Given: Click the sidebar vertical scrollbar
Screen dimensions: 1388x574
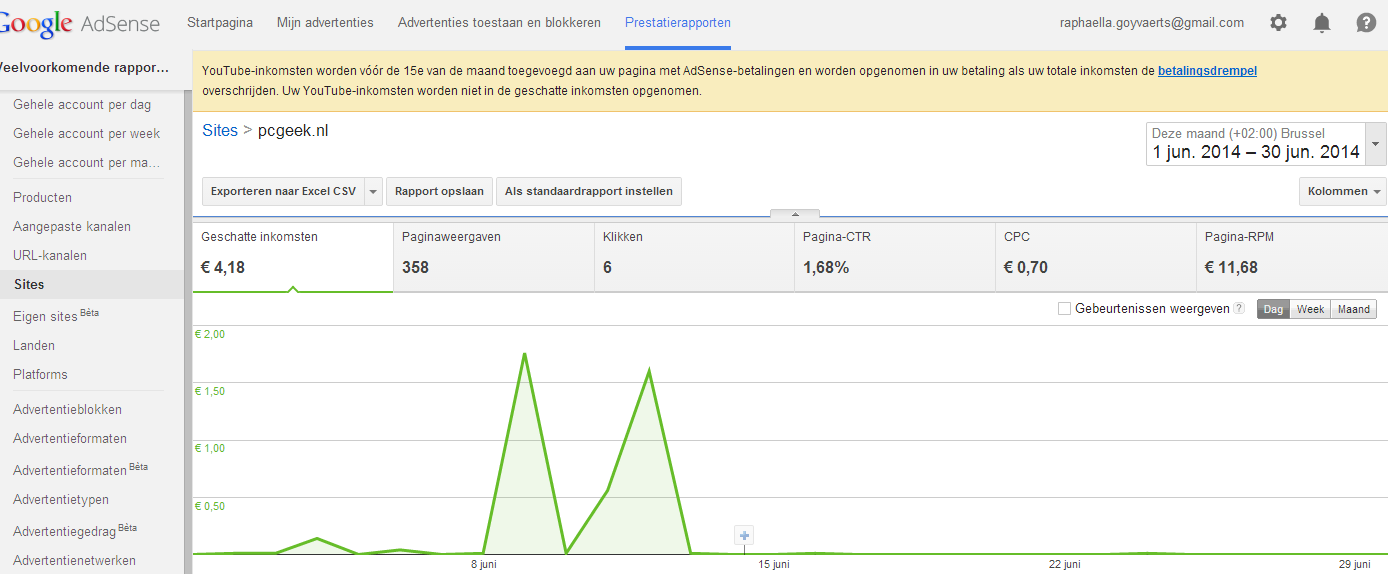Looking at the screenshot, I should tap(188, 330).
